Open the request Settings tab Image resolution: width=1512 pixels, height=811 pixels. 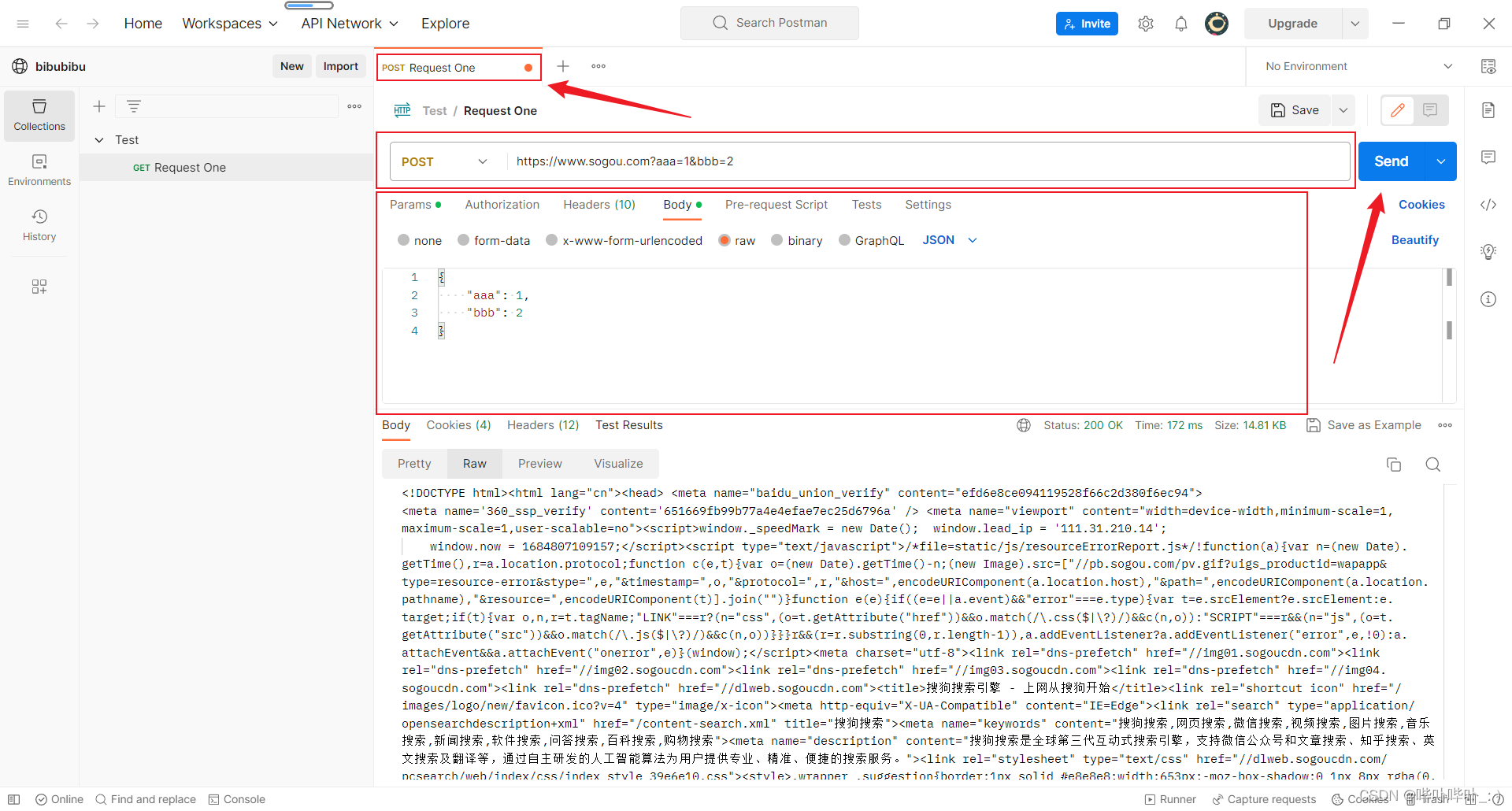tap(928, 205)
